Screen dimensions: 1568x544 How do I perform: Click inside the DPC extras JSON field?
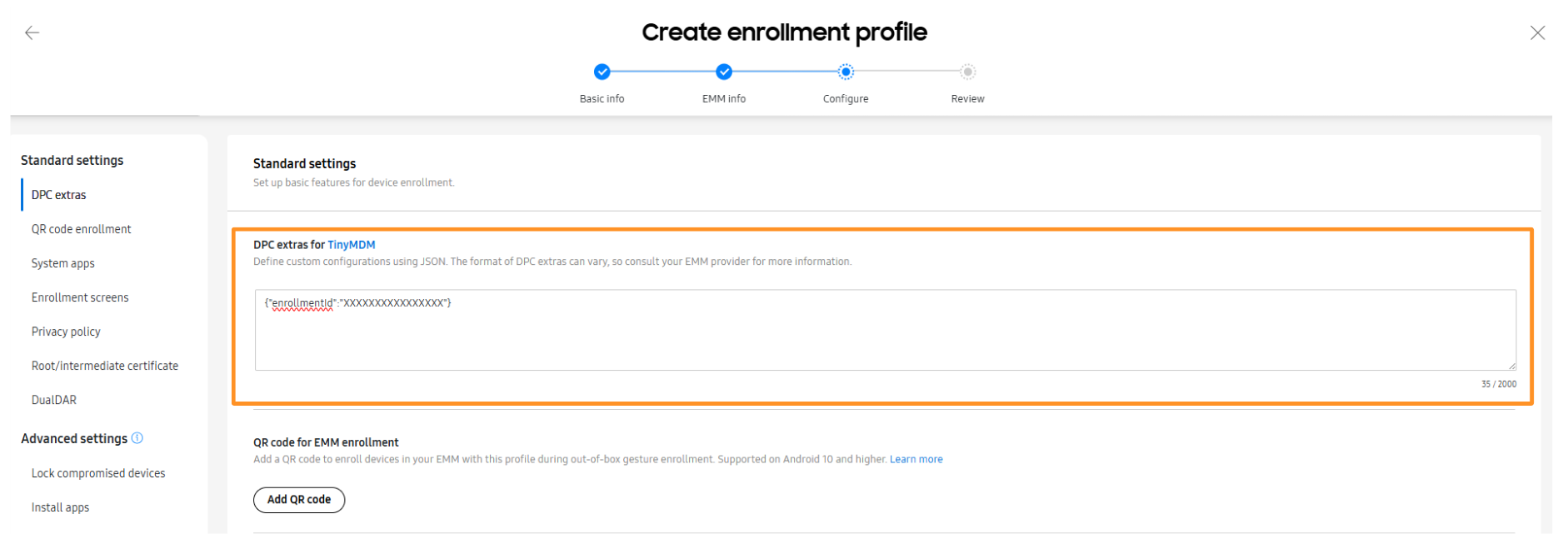tap(885, 333)
